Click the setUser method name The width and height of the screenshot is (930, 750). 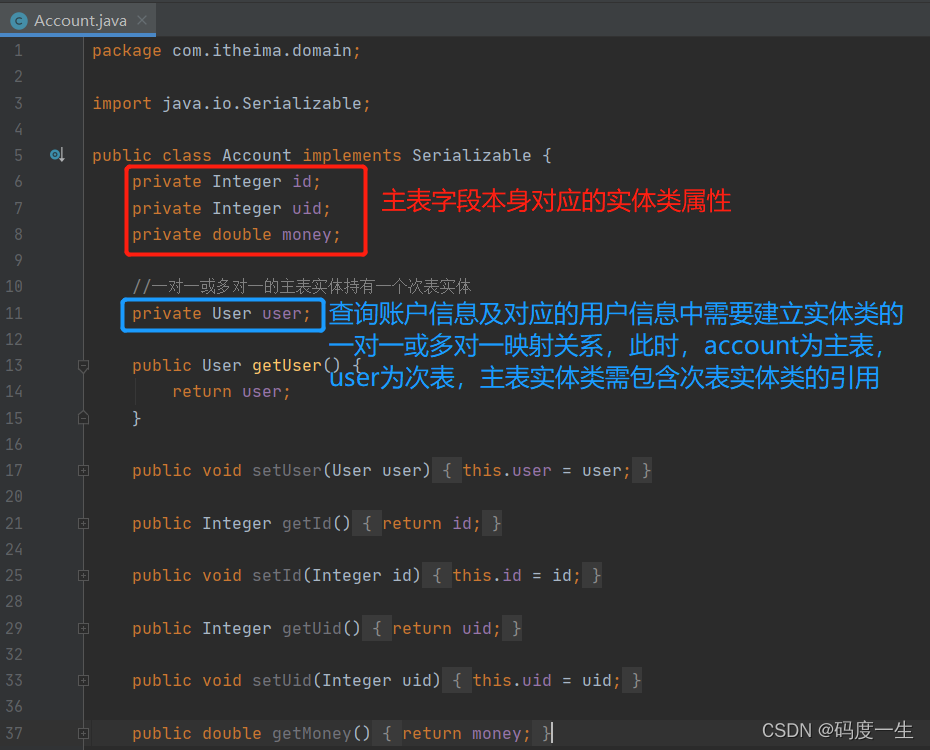coord(287,471)
